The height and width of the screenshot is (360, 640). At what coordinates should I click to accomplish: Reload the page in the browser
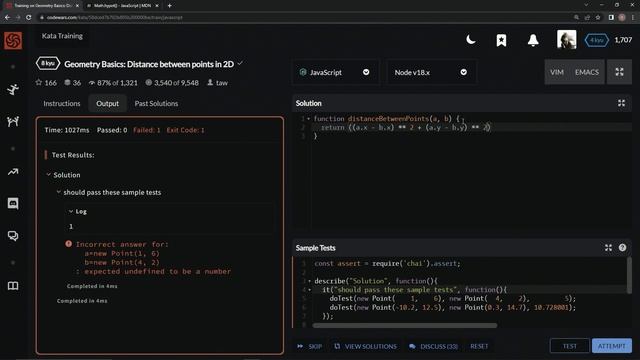click(28, 18)
